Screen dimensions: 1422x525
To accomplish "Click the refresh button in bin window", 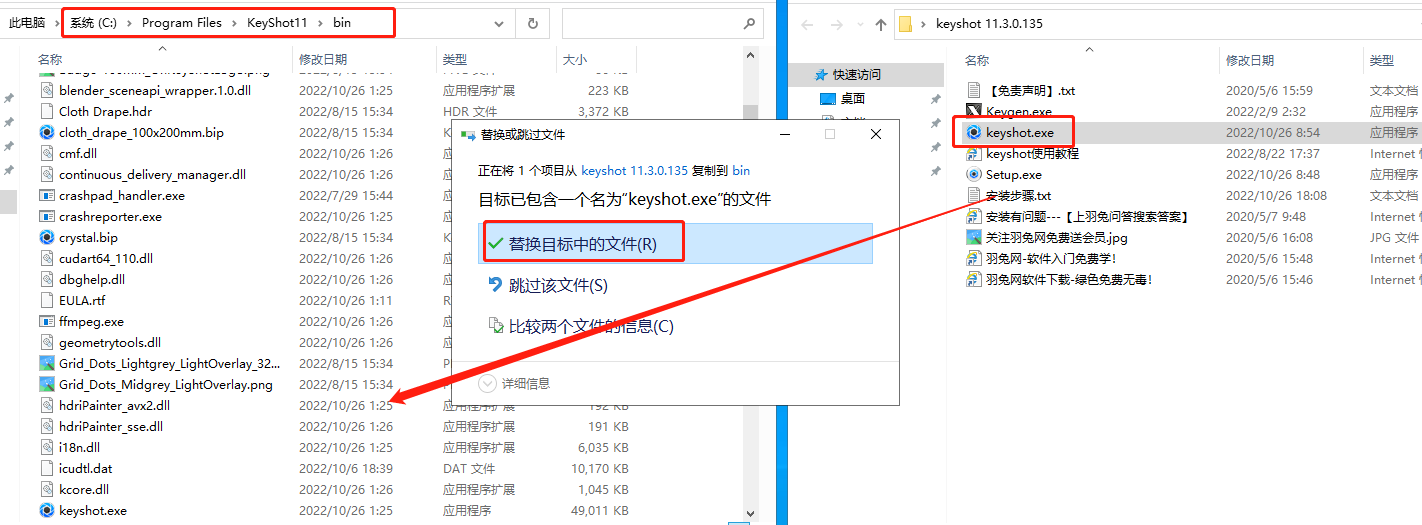I will point(533,23).
